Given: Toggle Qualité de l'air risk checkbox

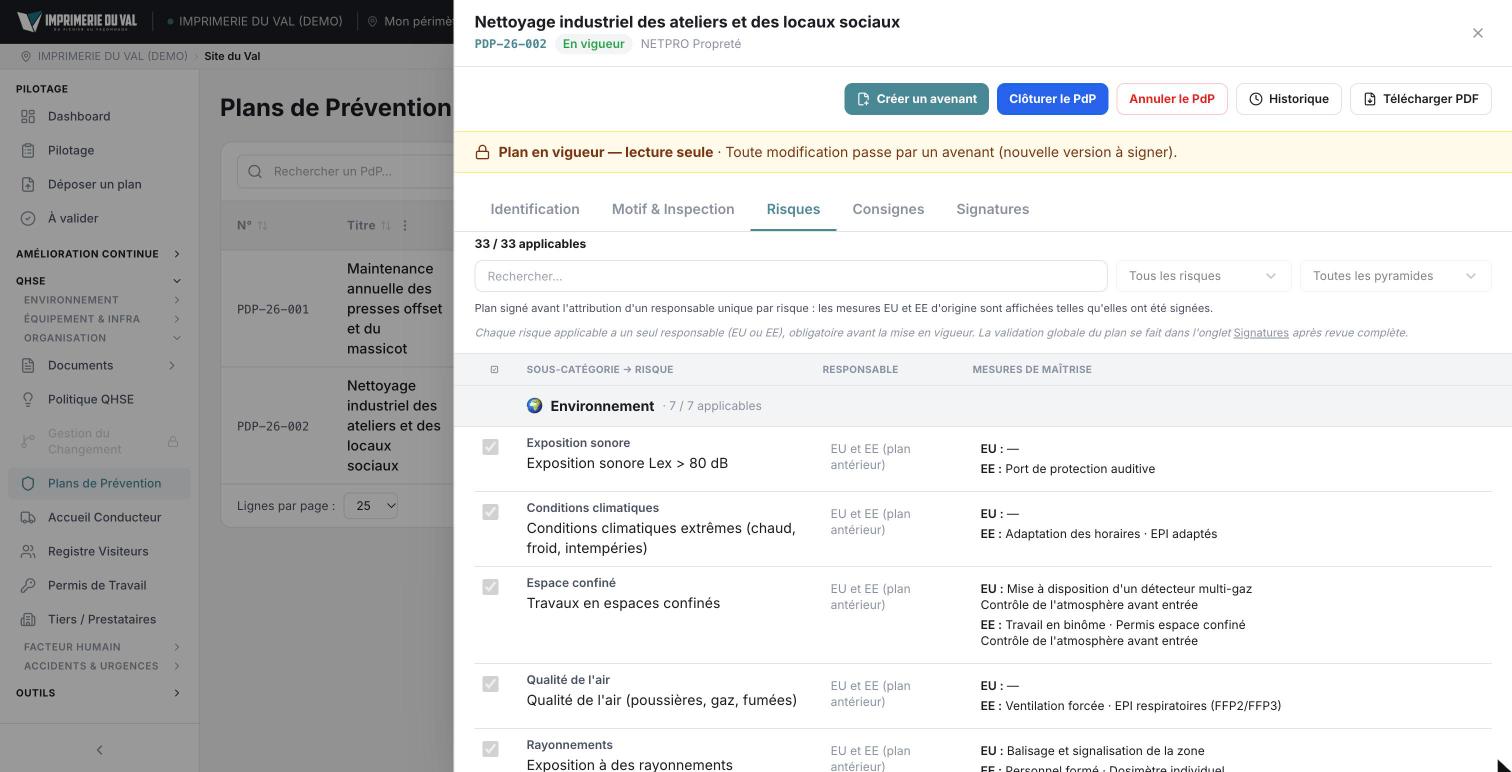Looking at the screenshot, I should (490, 684).
